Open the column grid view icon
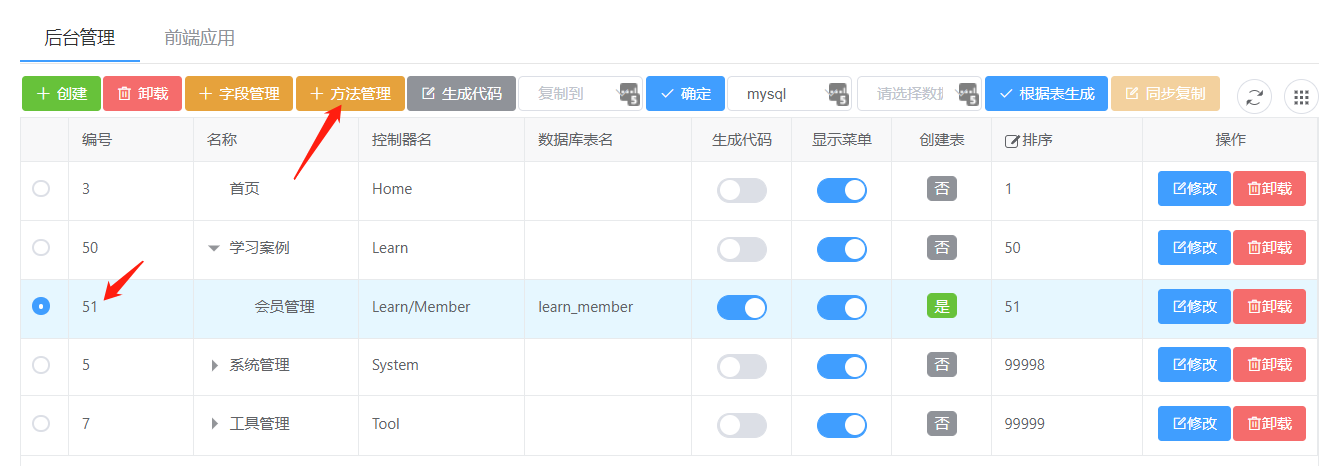This screenshot has height=466, width=1322. point(1301,97)
